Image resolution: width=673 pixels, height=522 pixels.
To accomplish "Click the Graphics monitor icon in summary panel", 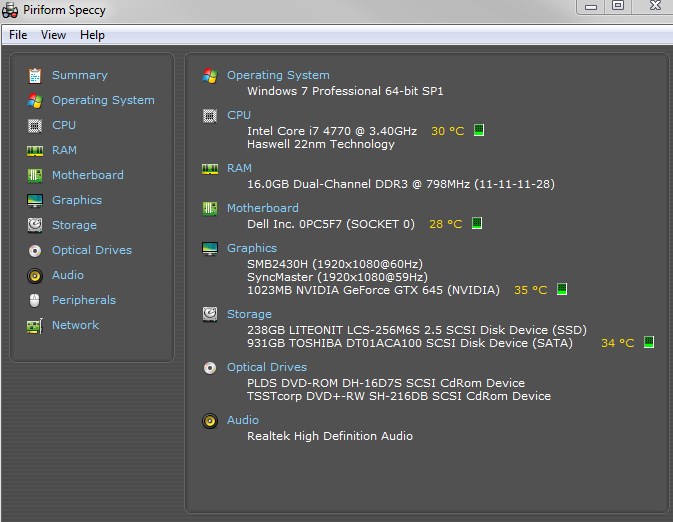I will coord(210,249).
